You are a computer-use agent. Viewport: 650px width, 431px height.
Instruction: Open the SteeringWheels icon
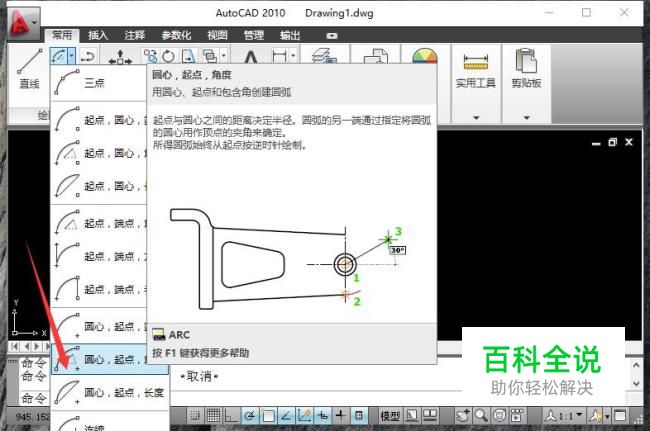click(500, 416)
